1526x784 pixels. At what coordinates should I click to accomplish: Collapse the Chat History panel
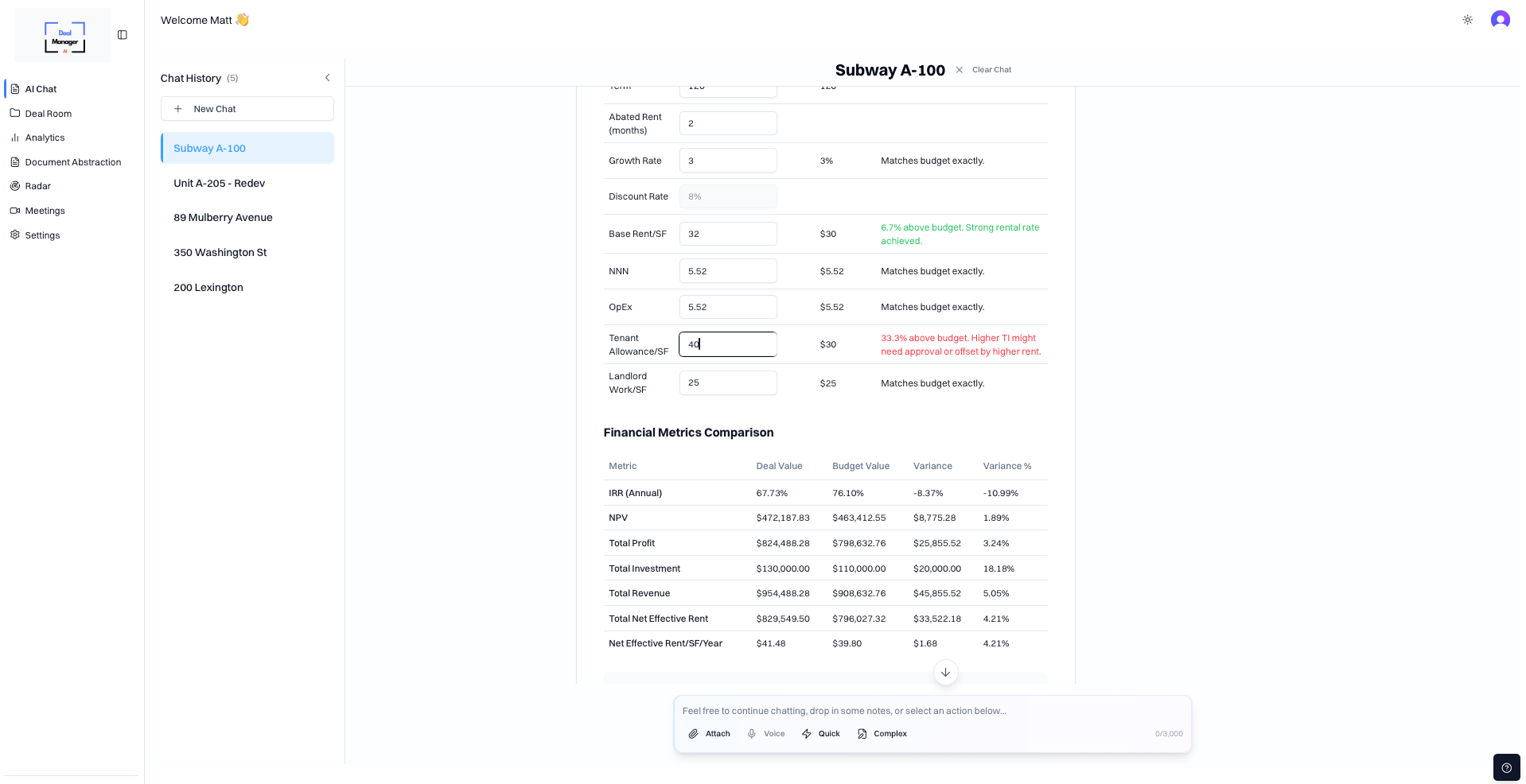click(x=327, y=78)
